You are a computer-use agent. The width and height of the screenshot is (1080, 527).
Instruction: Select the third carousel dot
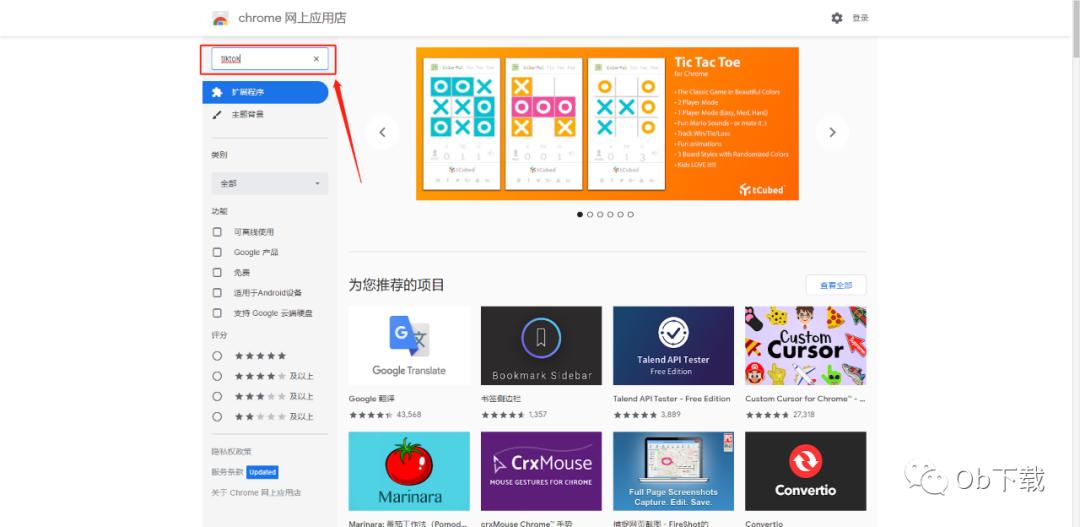(601, 215)
